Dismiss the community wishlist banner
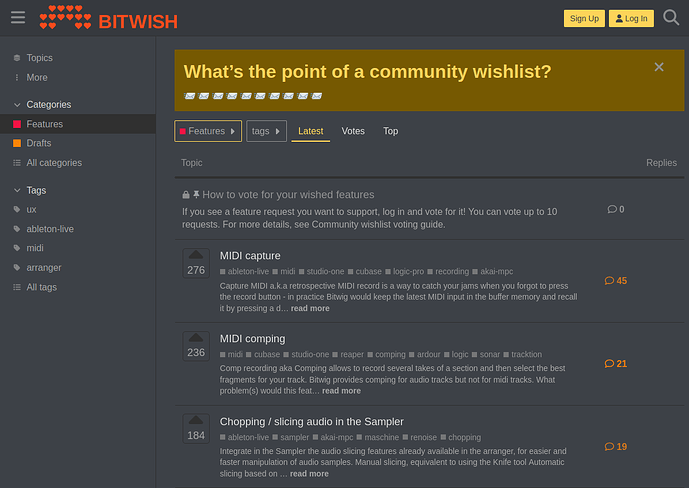689x488 pixels. [x=659, y=67]
